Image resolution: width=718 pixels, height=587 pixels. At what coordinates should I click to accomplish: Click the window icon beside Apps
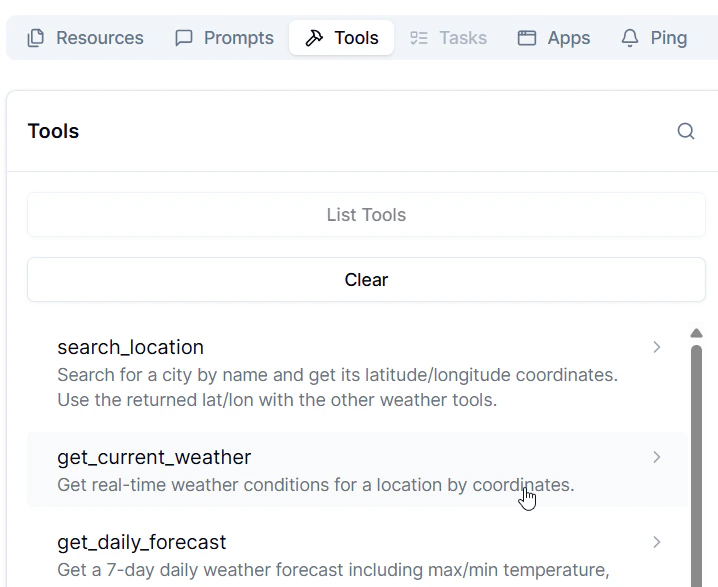click(527, 38)
